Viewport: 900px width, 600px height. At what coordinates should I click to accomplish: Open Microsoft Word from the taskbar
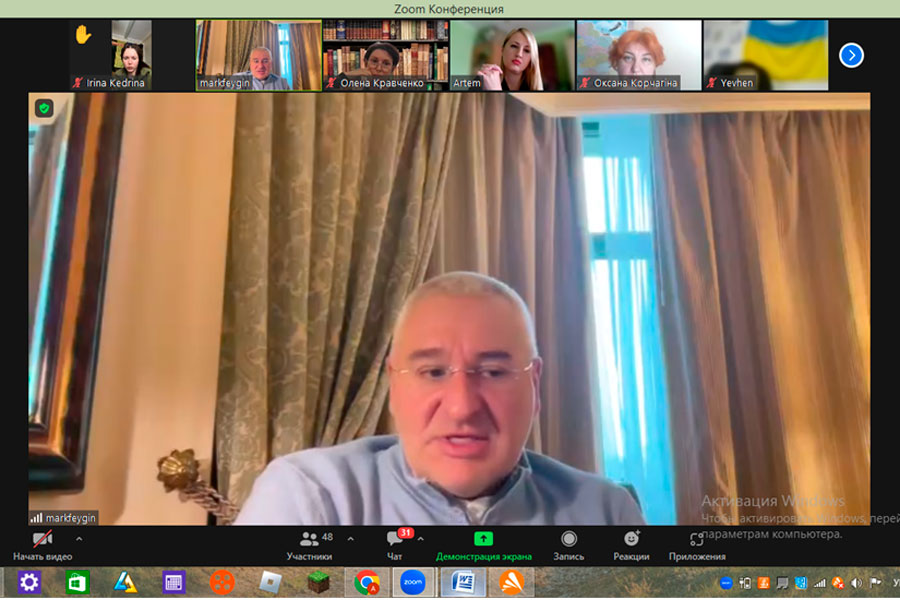pos(463,582)
